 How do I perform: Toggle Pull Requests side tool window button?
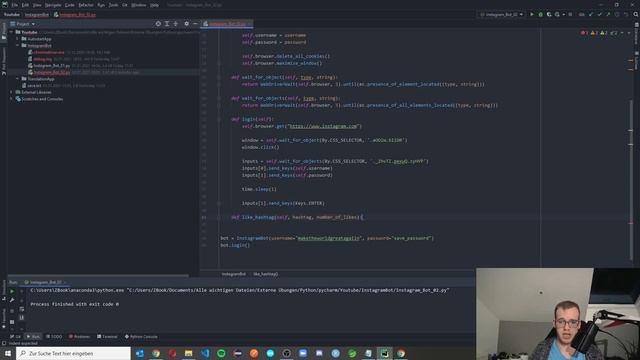(x=4, y=61)
